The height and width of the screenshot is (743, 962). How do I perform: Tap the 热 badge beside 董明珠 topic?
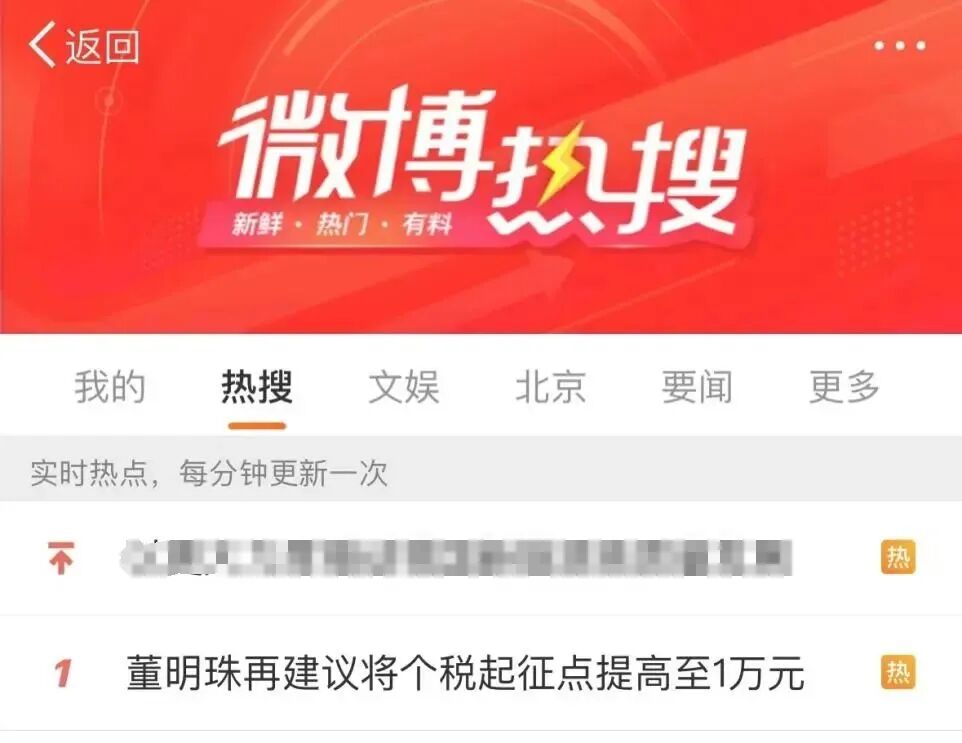pyautogui.click(x=898, y=672)
